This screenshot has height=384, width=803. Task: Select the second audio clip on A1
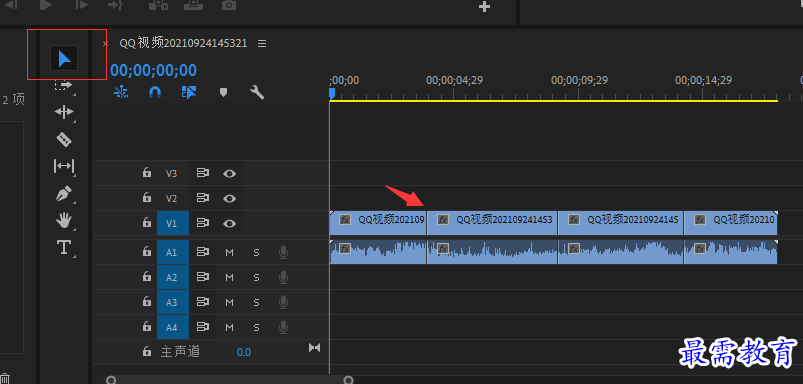[492, 252]
